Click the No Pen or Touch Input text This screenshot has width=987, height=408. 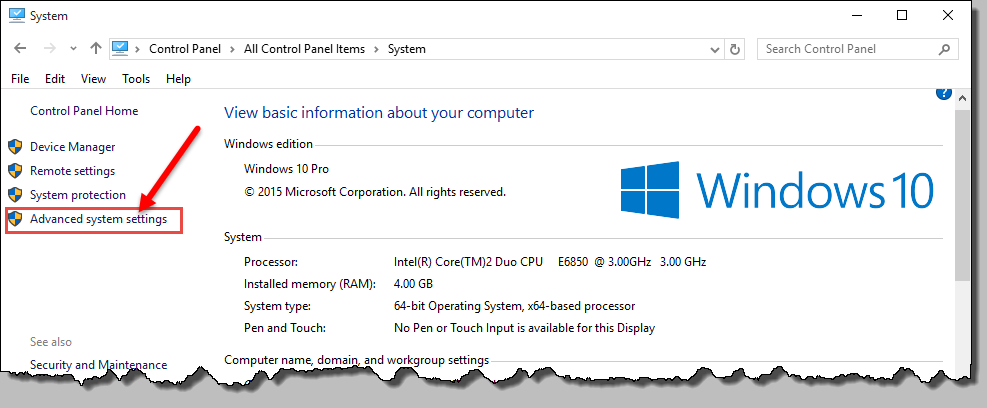[524, 328]
